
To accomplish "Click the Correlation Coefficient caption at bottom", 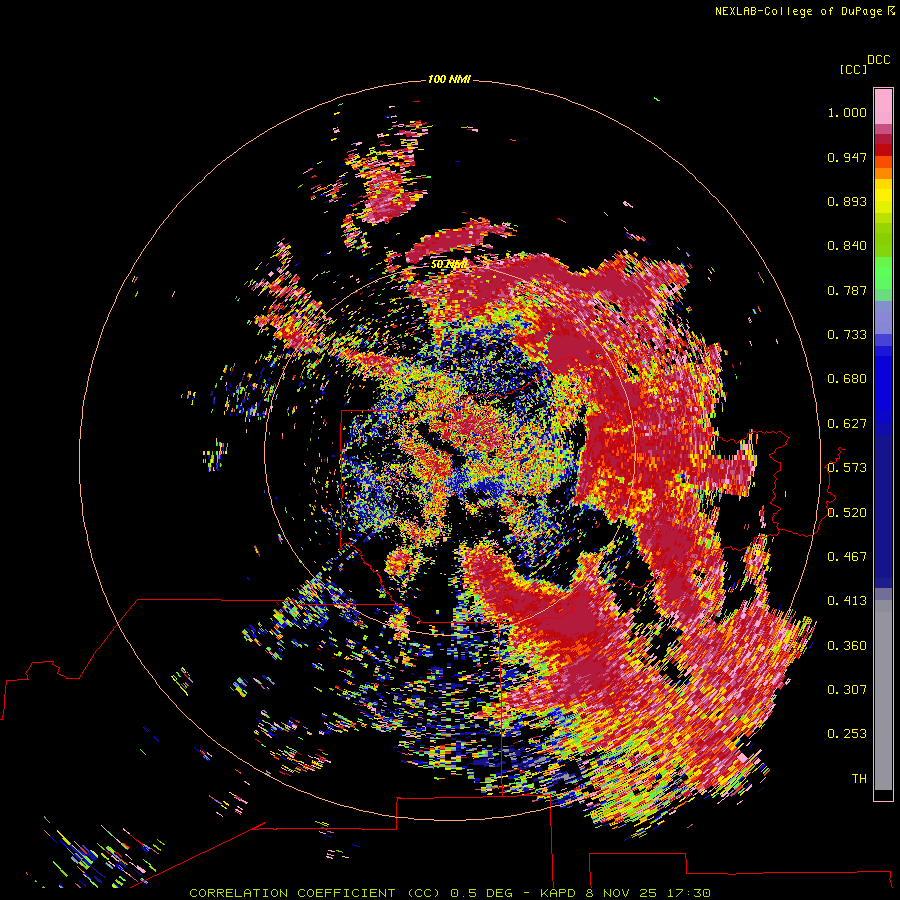I will 450,893.
